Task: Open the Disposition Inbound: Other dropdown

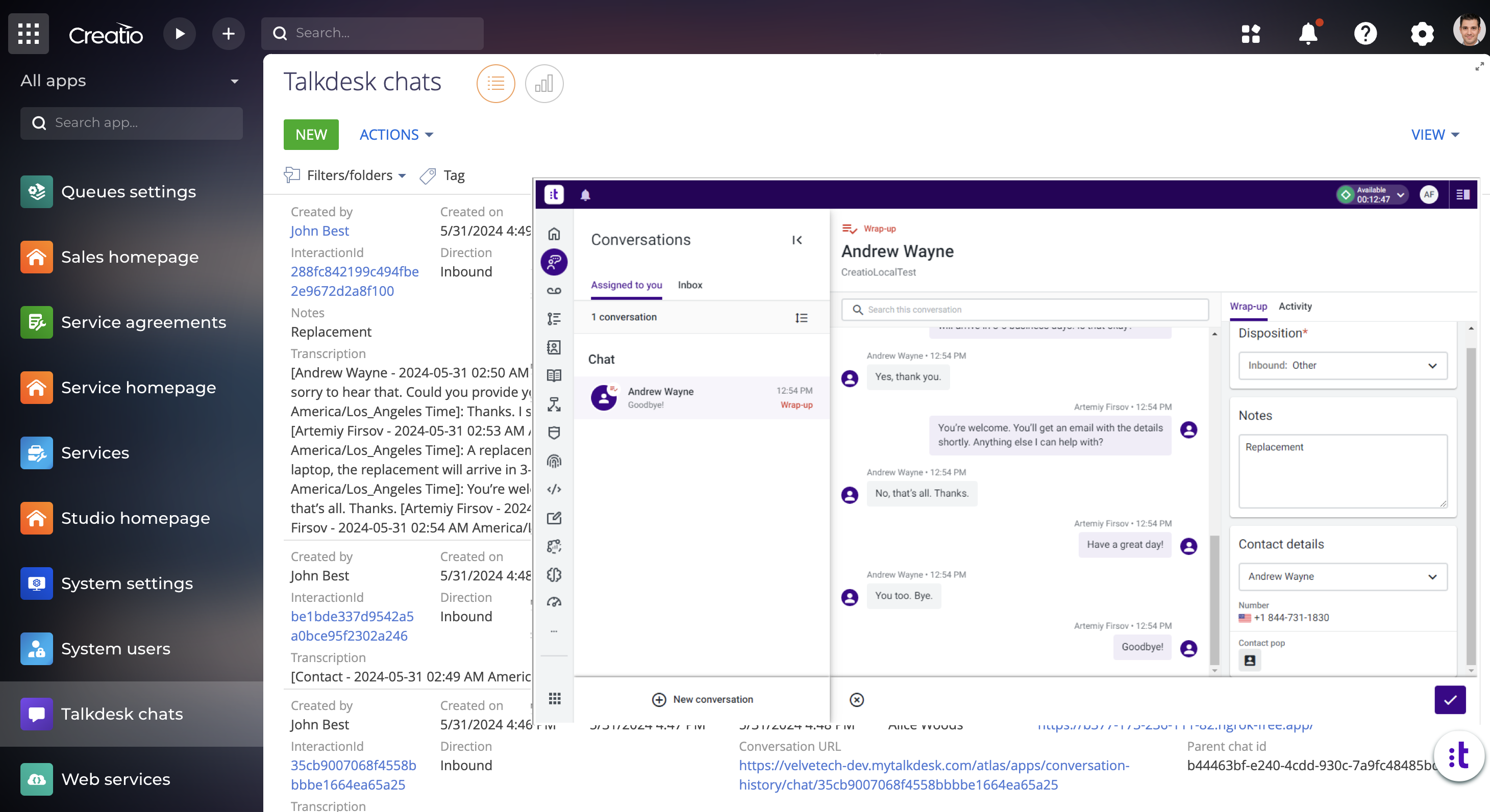Action: [1343, 366]
